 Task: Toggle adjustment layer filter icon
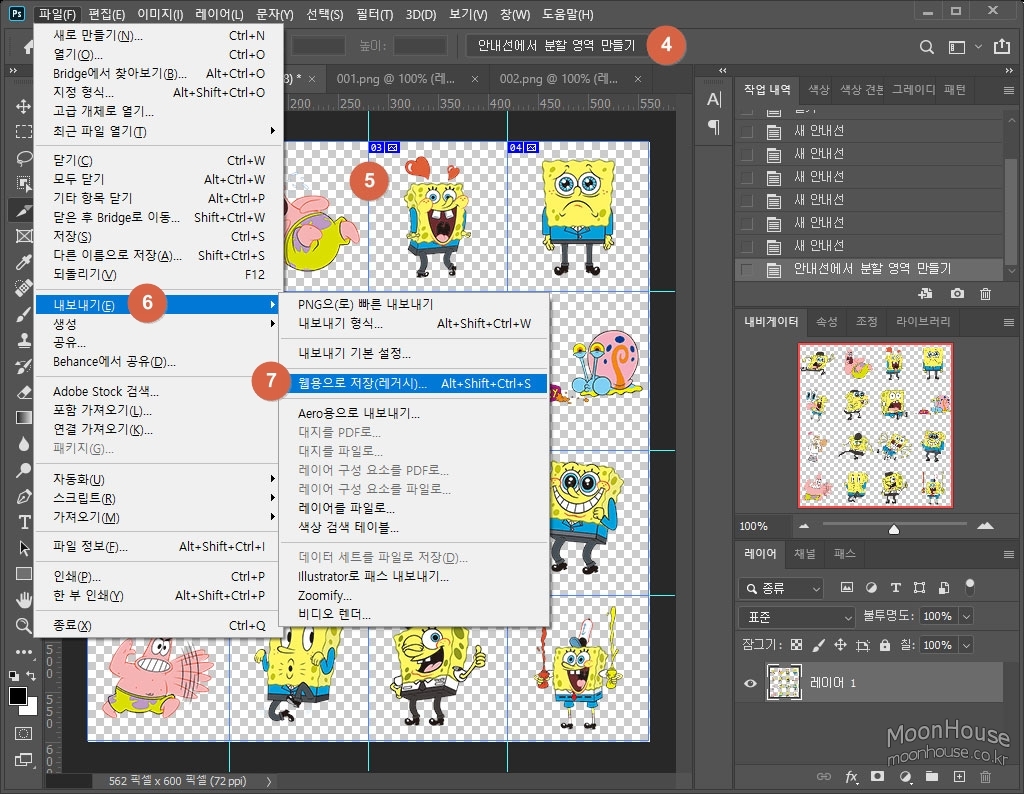point(871,588)
